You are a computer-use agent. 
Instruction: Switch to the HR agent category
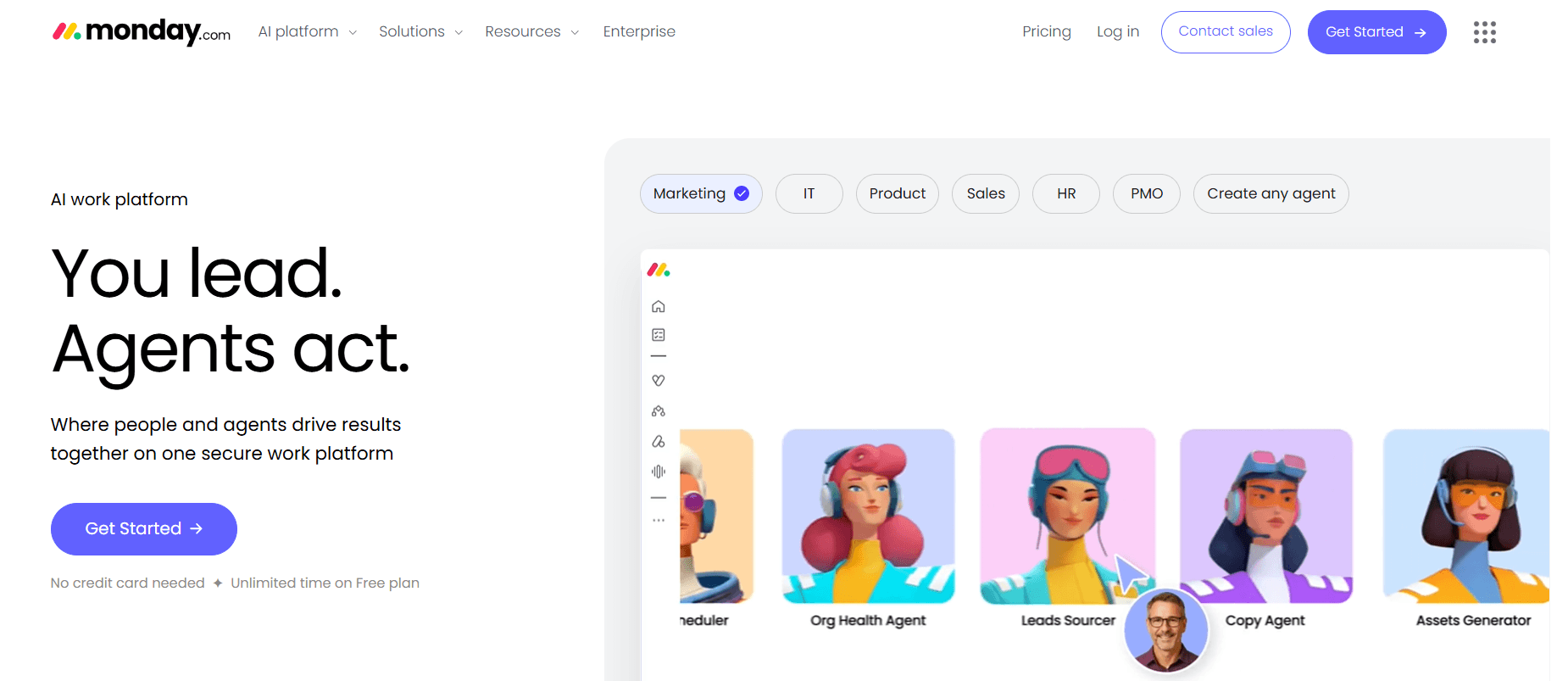pyautogui.click(x=1066, y=193)
